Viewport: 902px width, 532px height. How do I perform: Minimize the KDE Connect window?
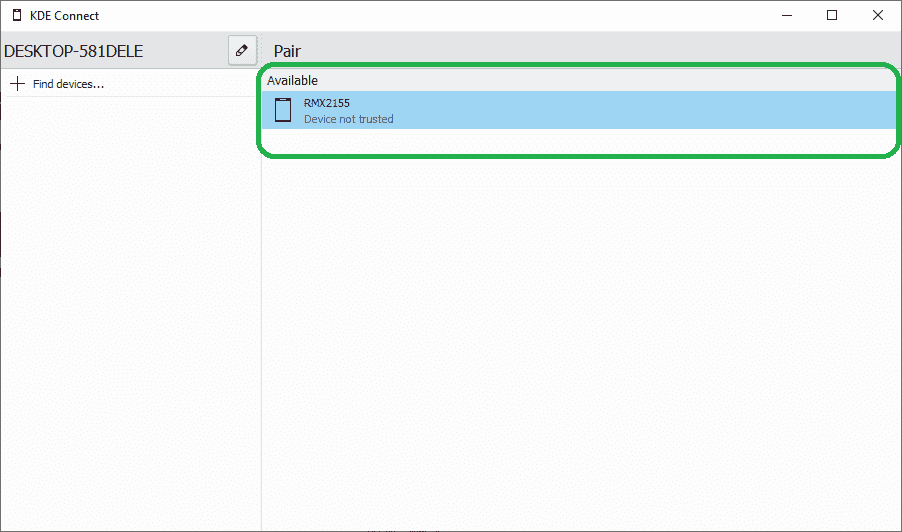[787, 16]
